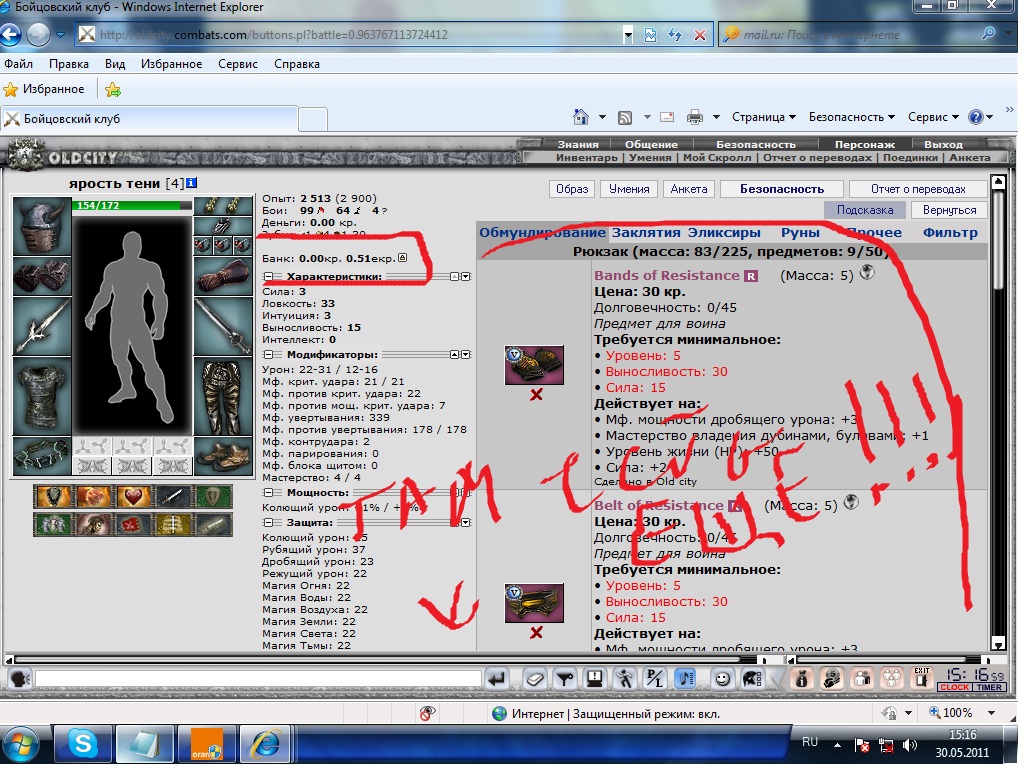Click the globe icon beside Bands of Resistance
Screen dimensions: 1024x768
point(867,273)
